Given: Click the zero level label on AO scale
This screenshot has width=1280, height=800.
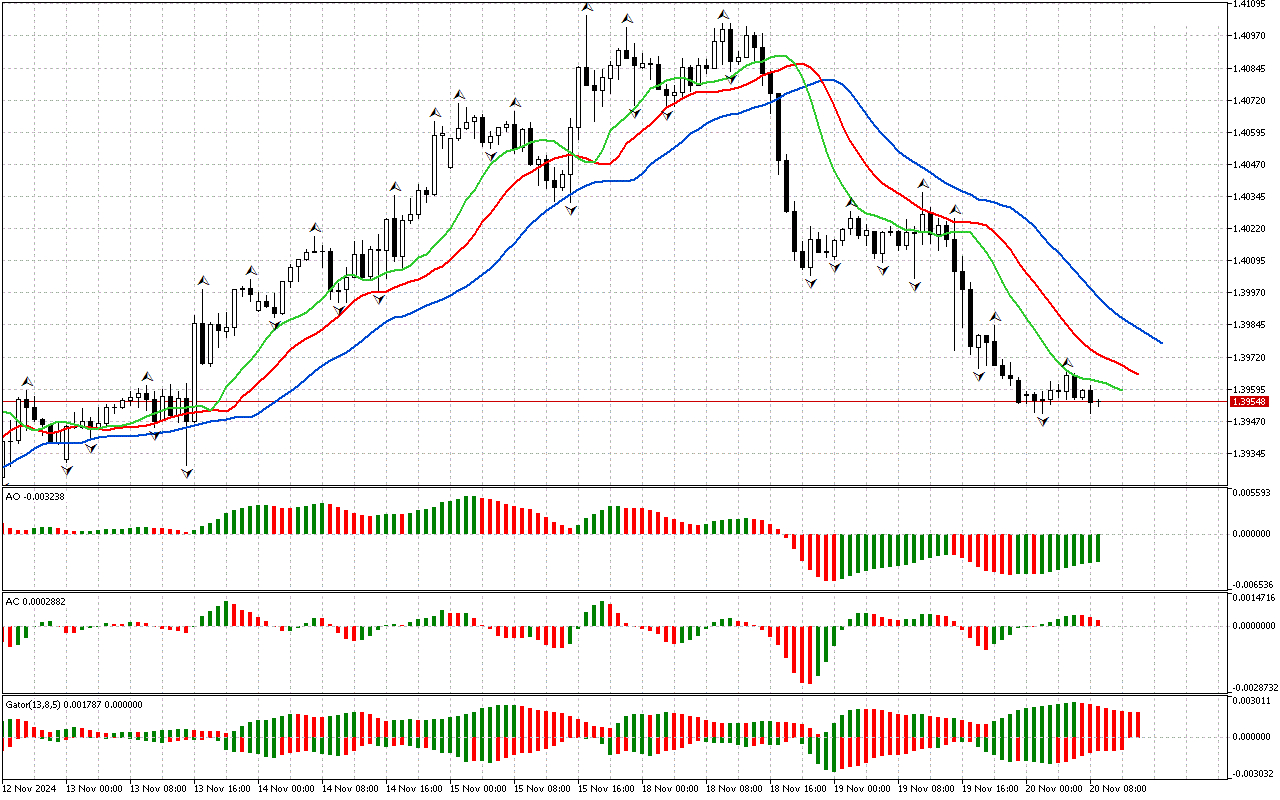Looking at the screenshot, I should tap(1253, 533).
